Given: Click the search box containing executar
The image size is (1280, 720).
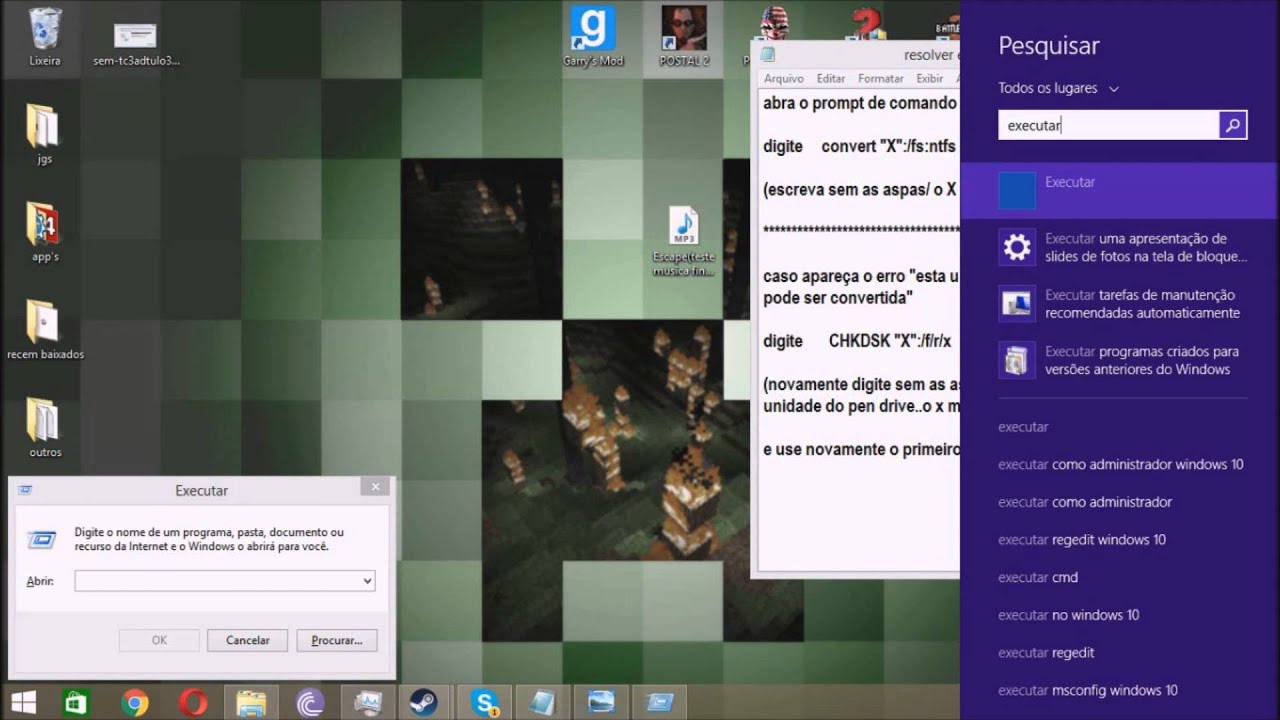Looking at the screenshot, I should click(1109, 125).
